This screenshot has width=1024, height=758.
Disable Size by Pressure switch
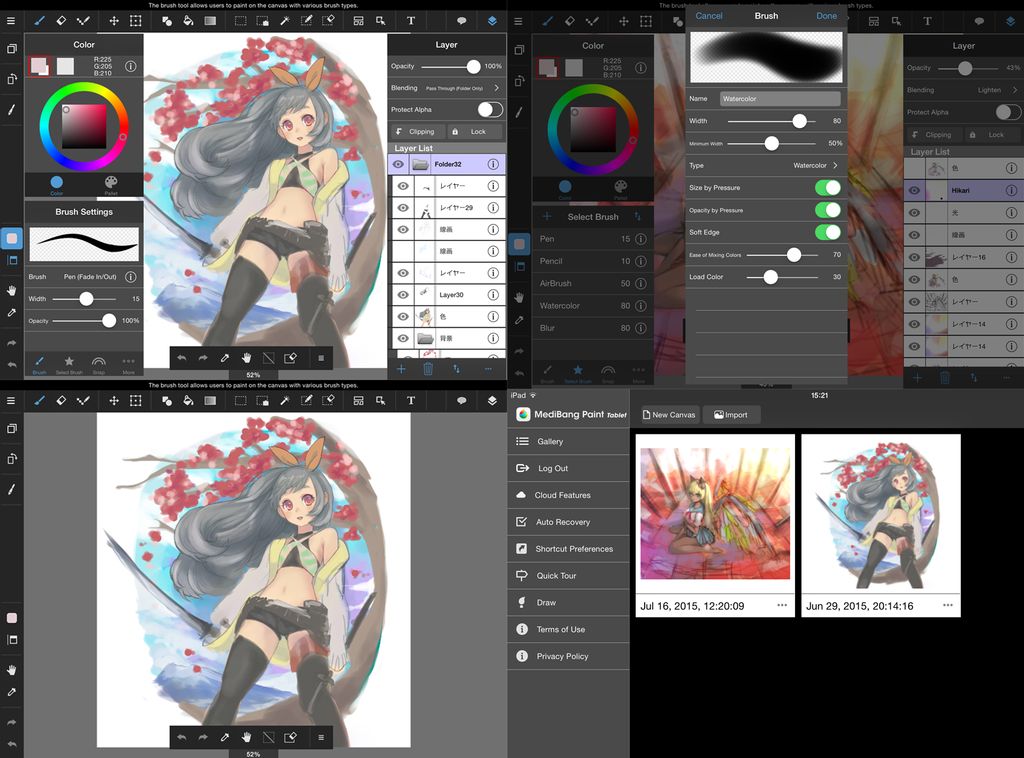tap(828, 188)
